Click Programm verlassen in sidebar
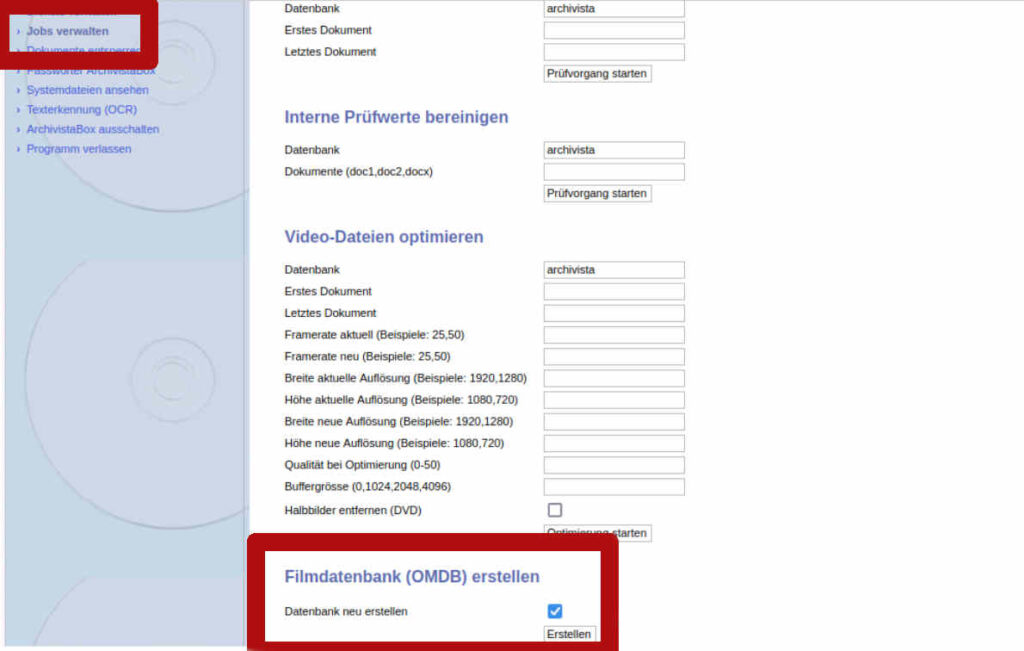The width and height of the screenshot is (1024, 651). click(78, 149)
